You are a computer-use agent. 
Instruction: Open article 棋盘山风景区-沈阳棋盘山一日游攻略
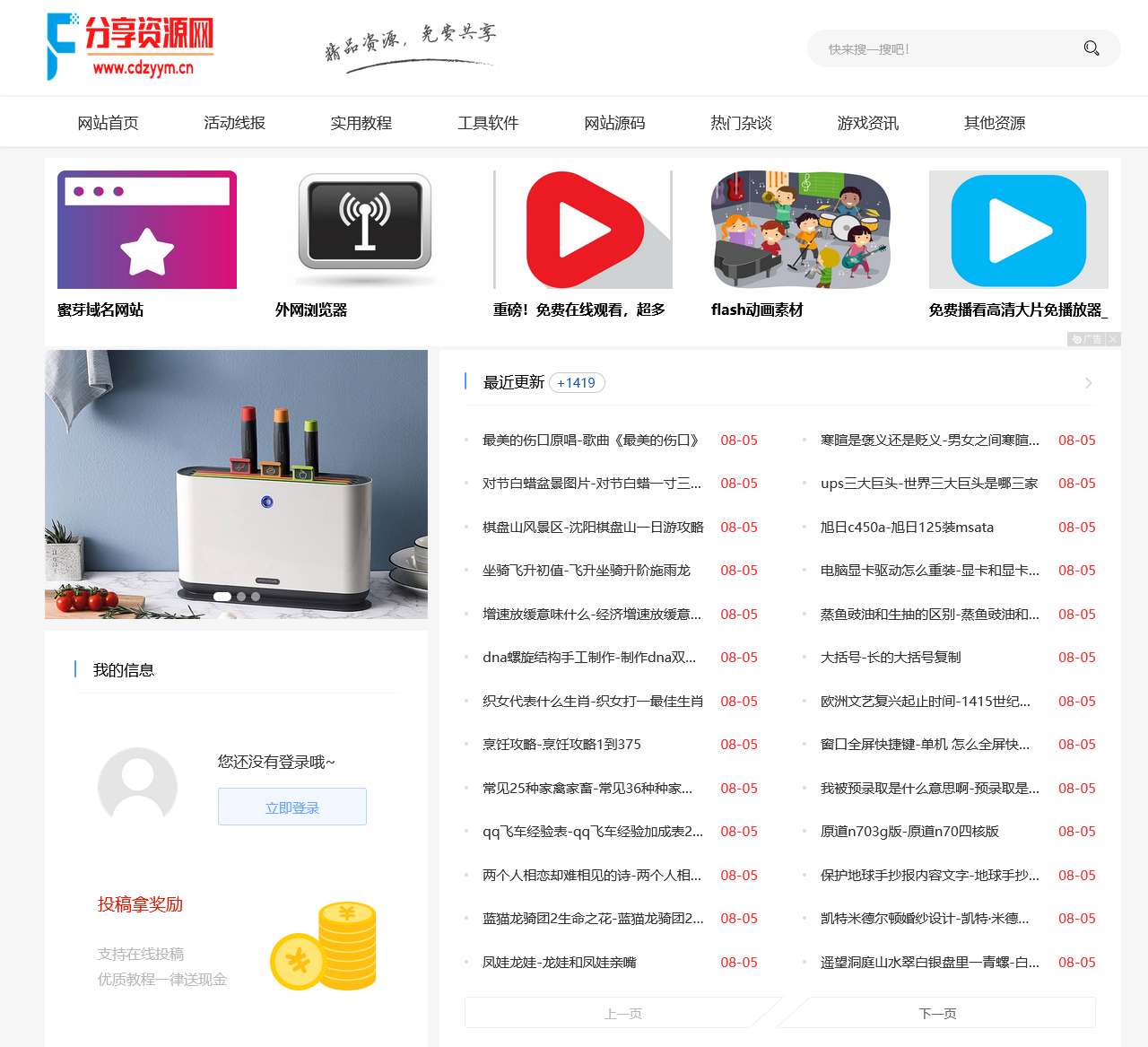(x=593, y=527)
